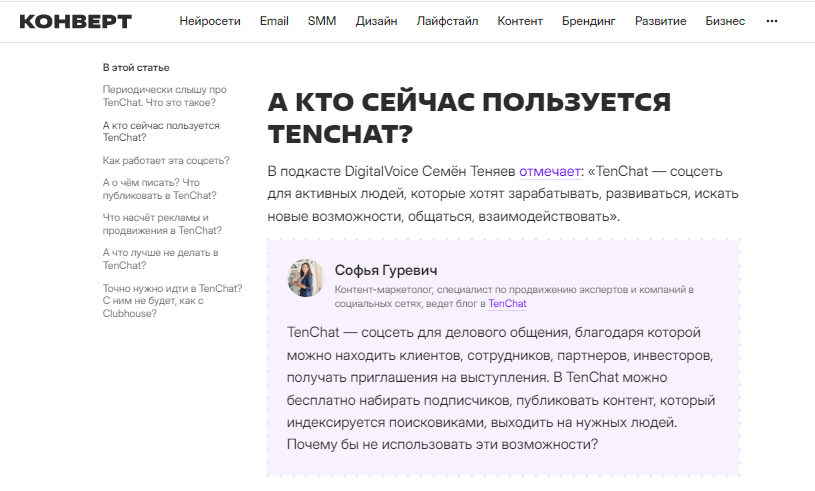Click the author name Софья Гуревич

386,270
